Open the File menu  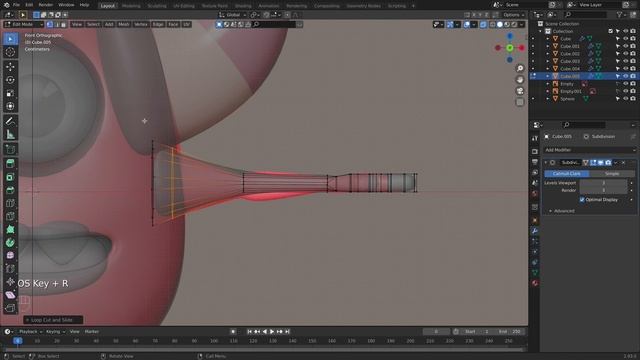pyautogui.click(x=16, y=5)
